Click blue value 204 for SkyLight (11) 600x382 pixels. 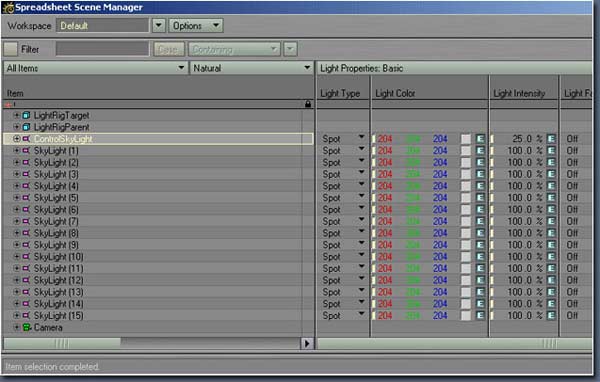(440, 268)
